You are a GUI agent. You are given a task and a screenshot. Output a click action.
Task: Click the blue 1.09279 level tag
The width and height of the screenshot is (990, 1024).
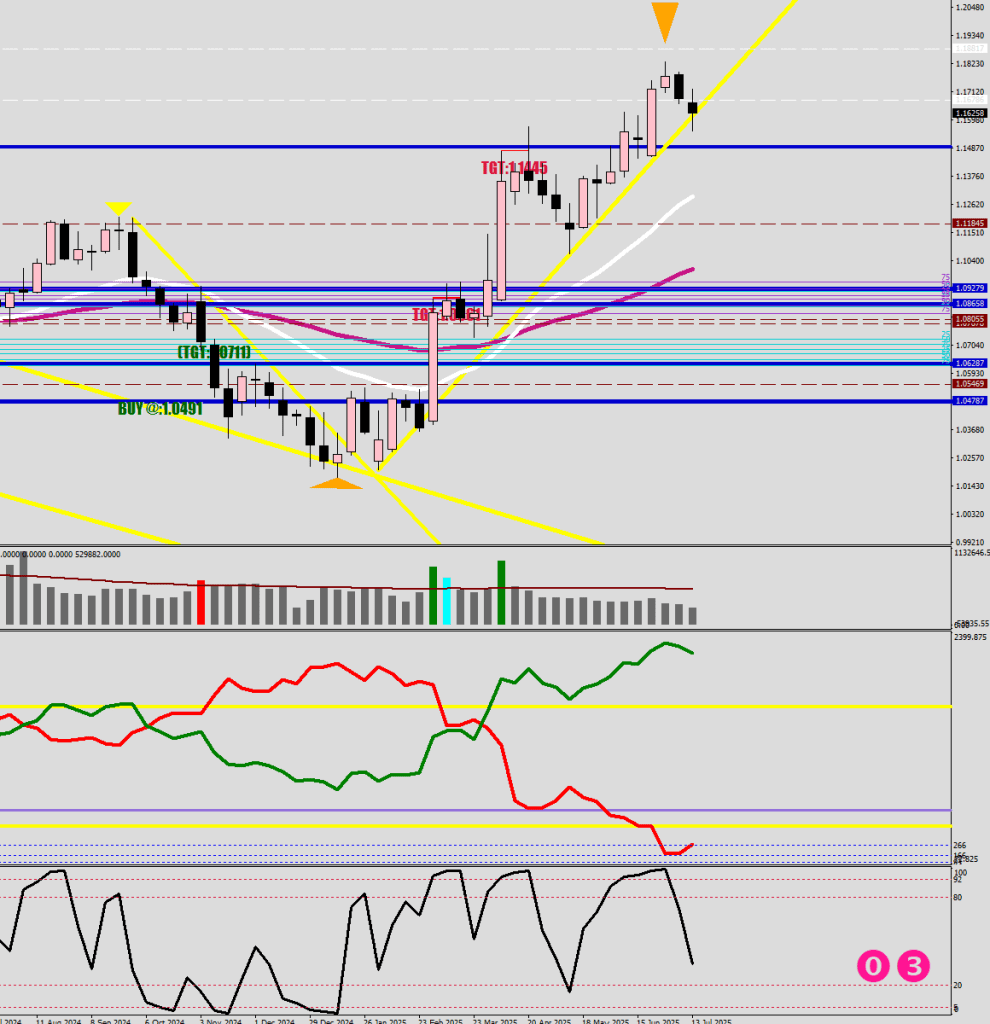[968, 289]
